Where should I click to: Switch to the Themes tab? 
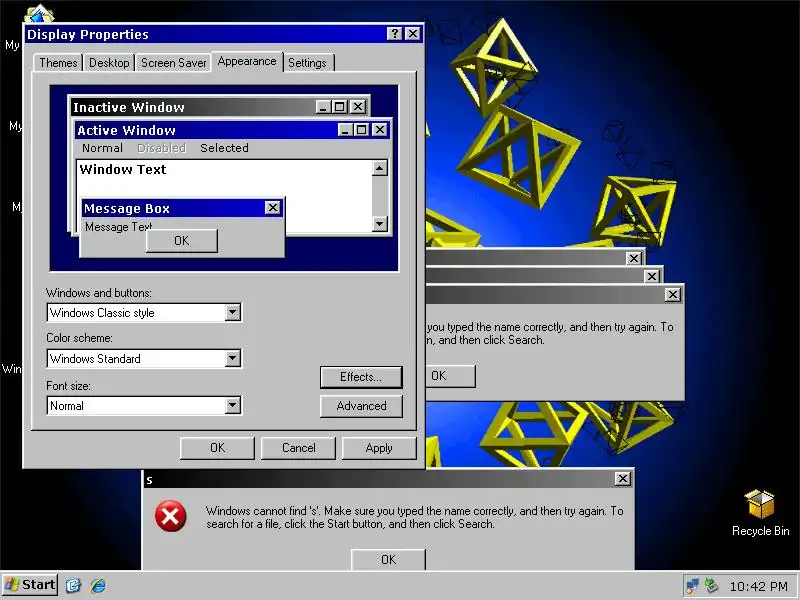(58, 63)
